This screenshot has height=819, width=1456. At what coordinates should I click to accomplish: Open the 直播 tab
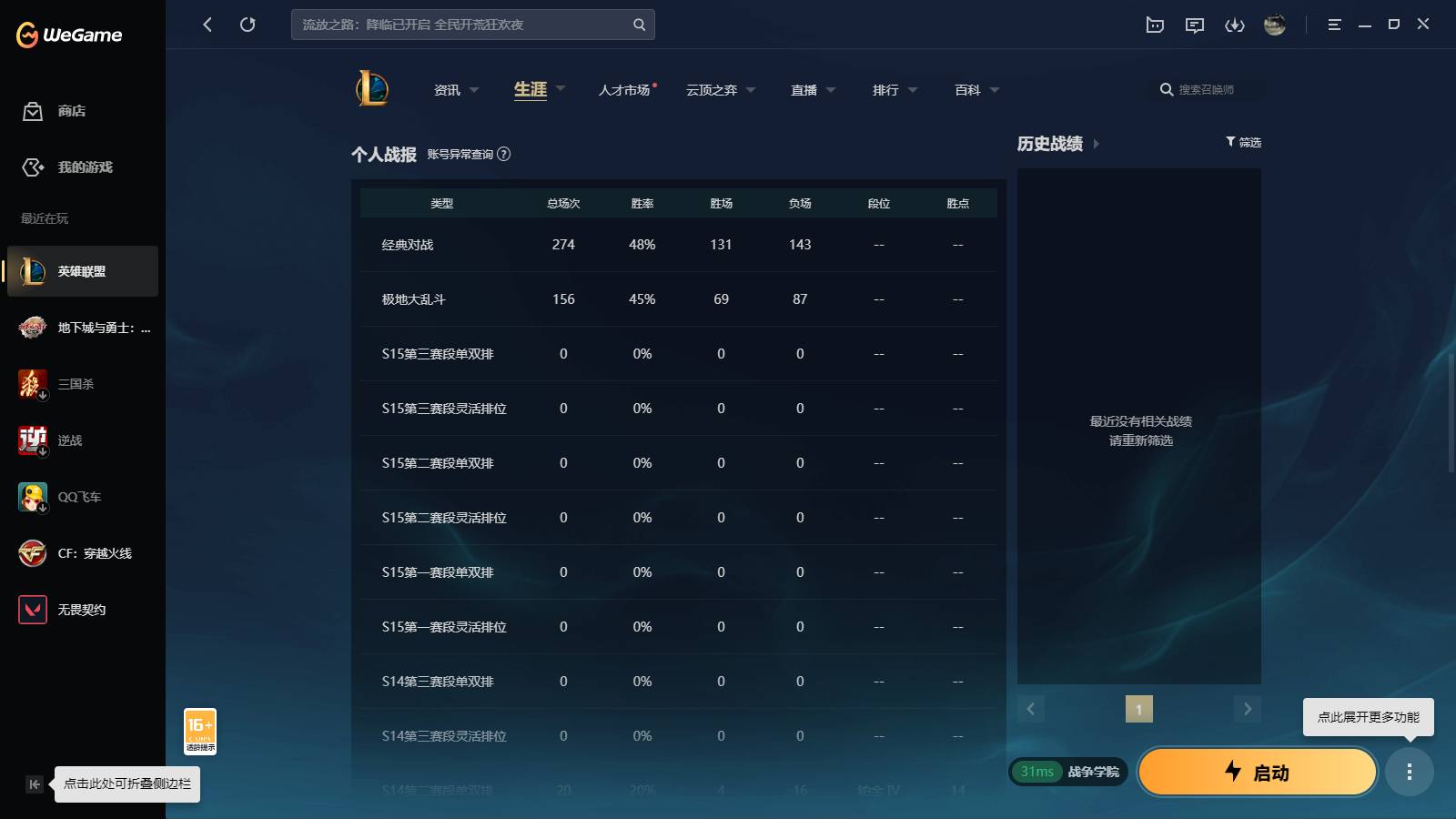807,90
